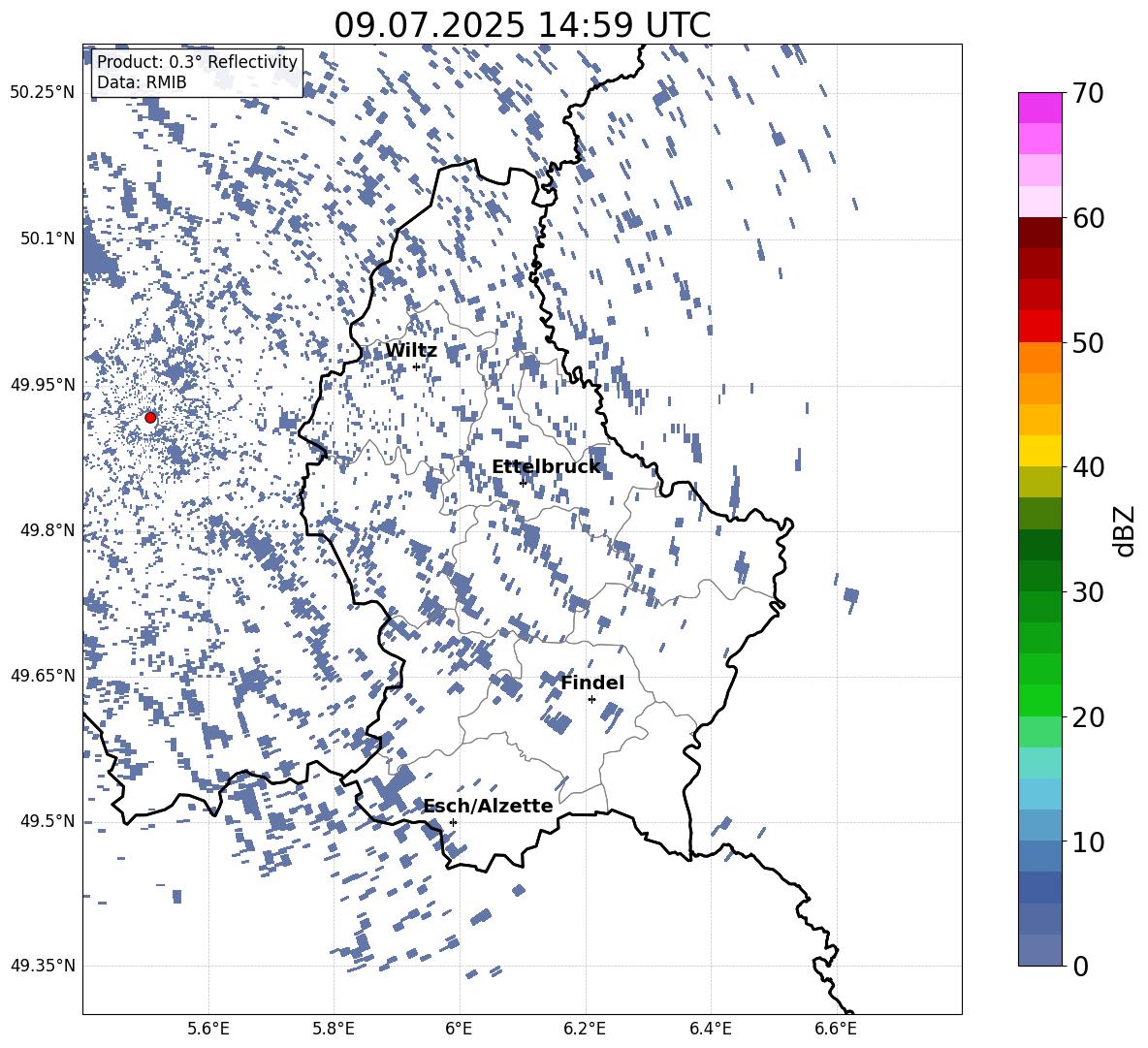The image size is (1148, 1048).
Task: Click the 49.65°N latitude label
Action: point(43,675)
